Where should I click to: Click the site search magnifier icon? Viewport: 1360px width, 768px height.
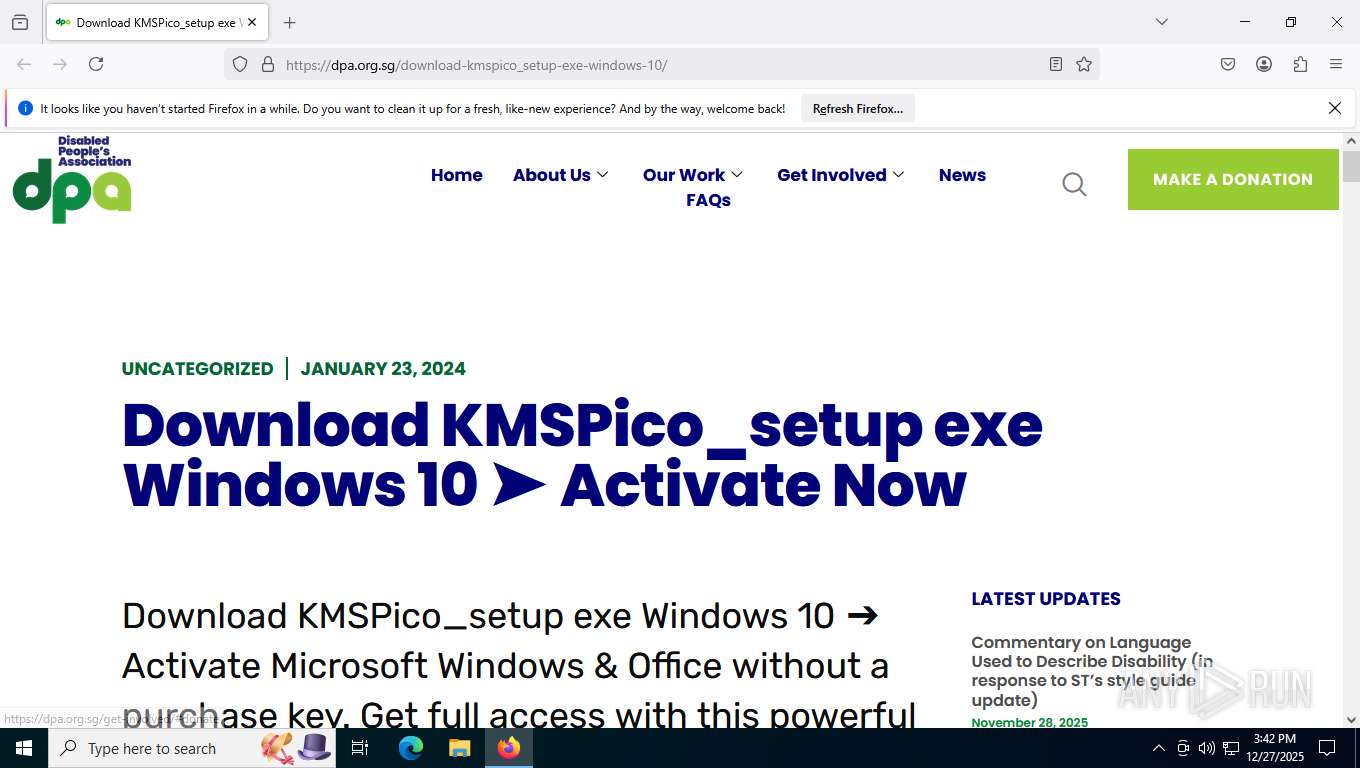click(x=1074, y=184)
